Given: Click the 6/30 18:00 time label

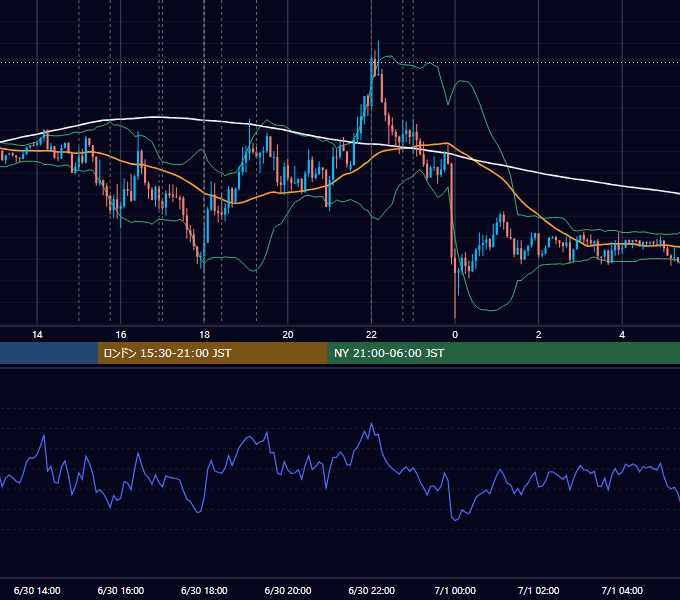Looking at the screenshot, I should tap(204, 590).
